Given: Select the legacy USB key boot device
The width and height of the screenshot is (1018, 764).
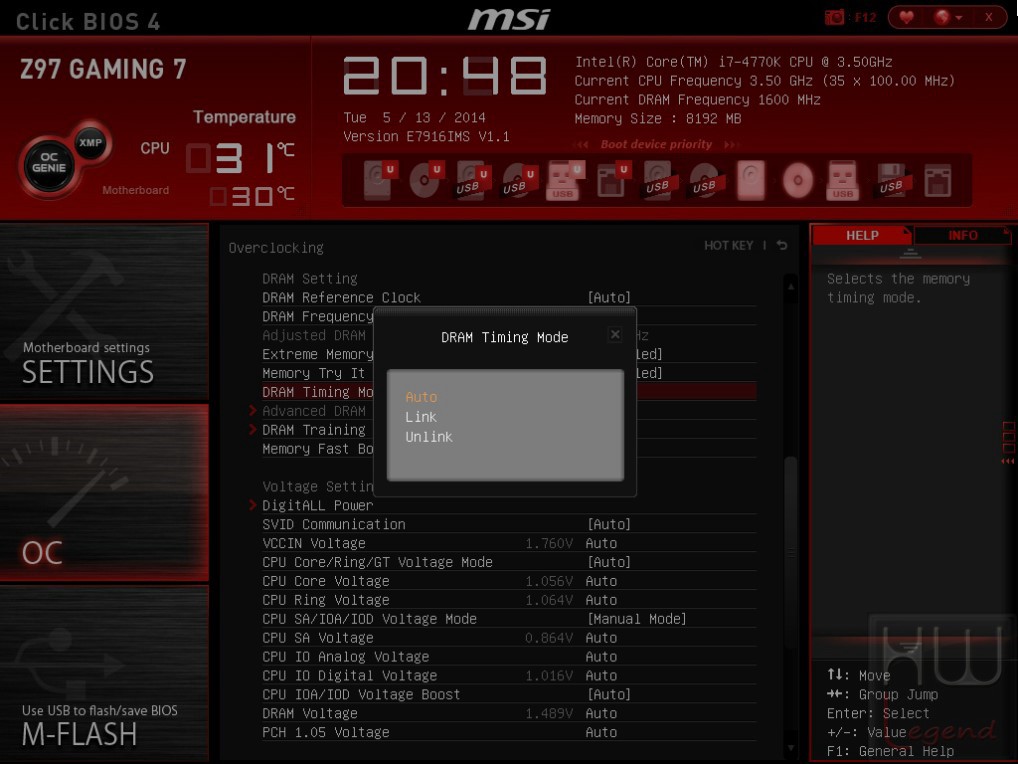Looking at the screenshot, I should [843, 180].
